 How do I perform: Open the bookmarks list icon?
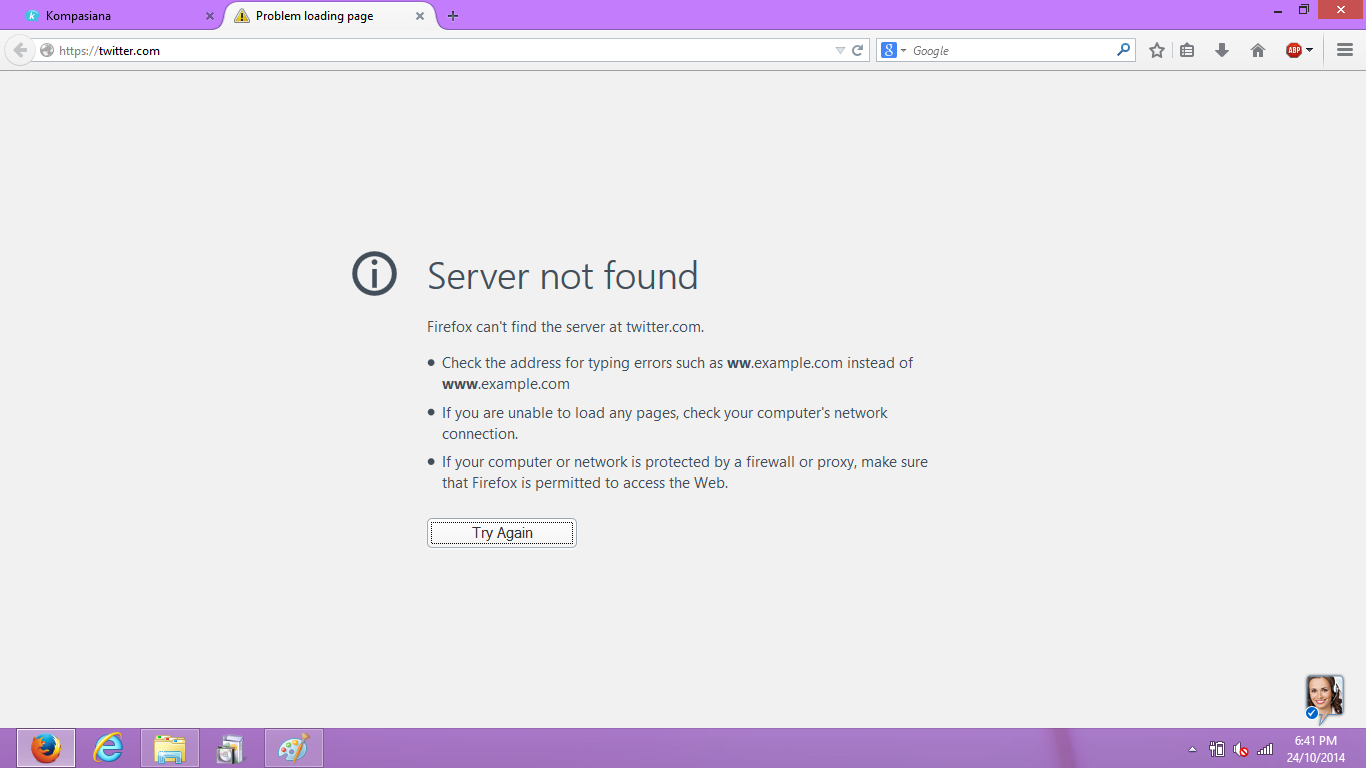coord(1187,50)
